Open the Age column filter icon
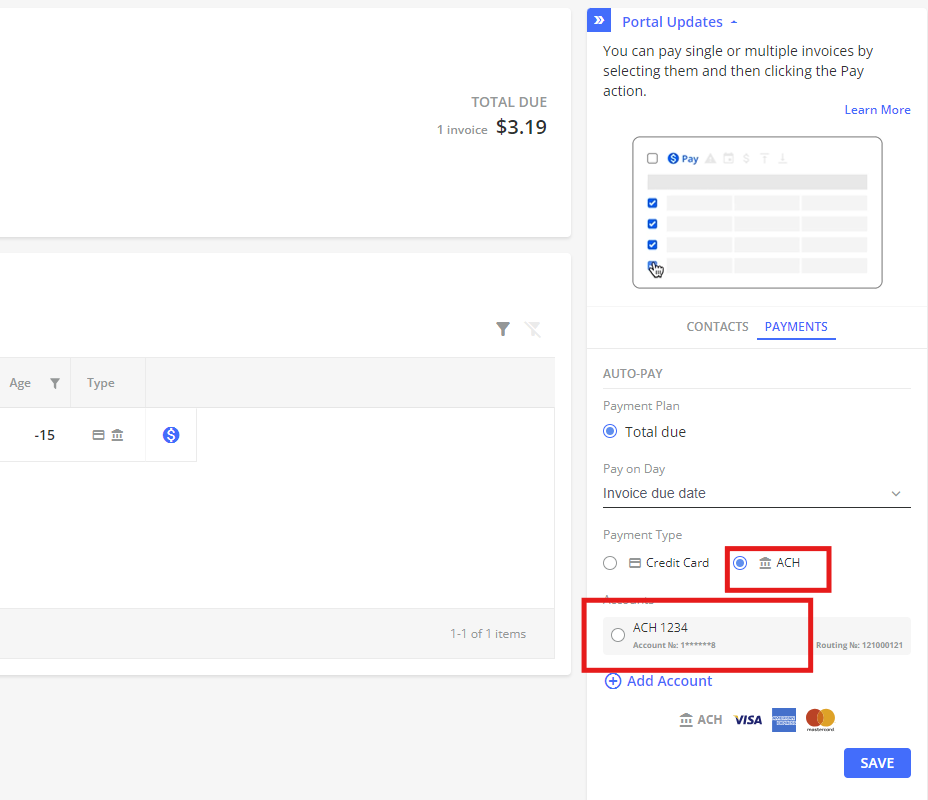 (55, 383)
